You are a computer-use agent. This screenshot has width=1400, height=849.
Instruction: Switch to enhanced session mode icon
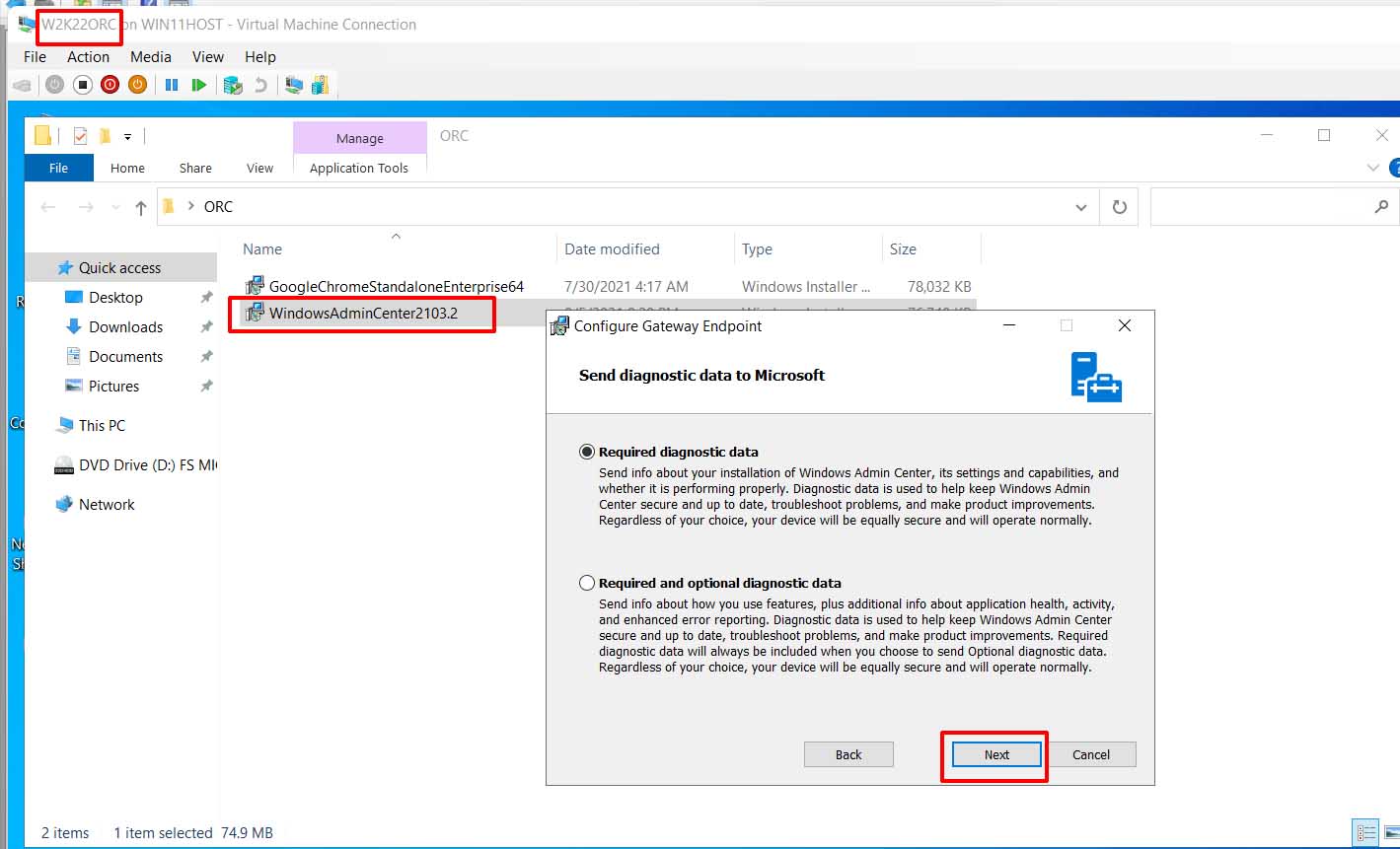tap(293, 85)
